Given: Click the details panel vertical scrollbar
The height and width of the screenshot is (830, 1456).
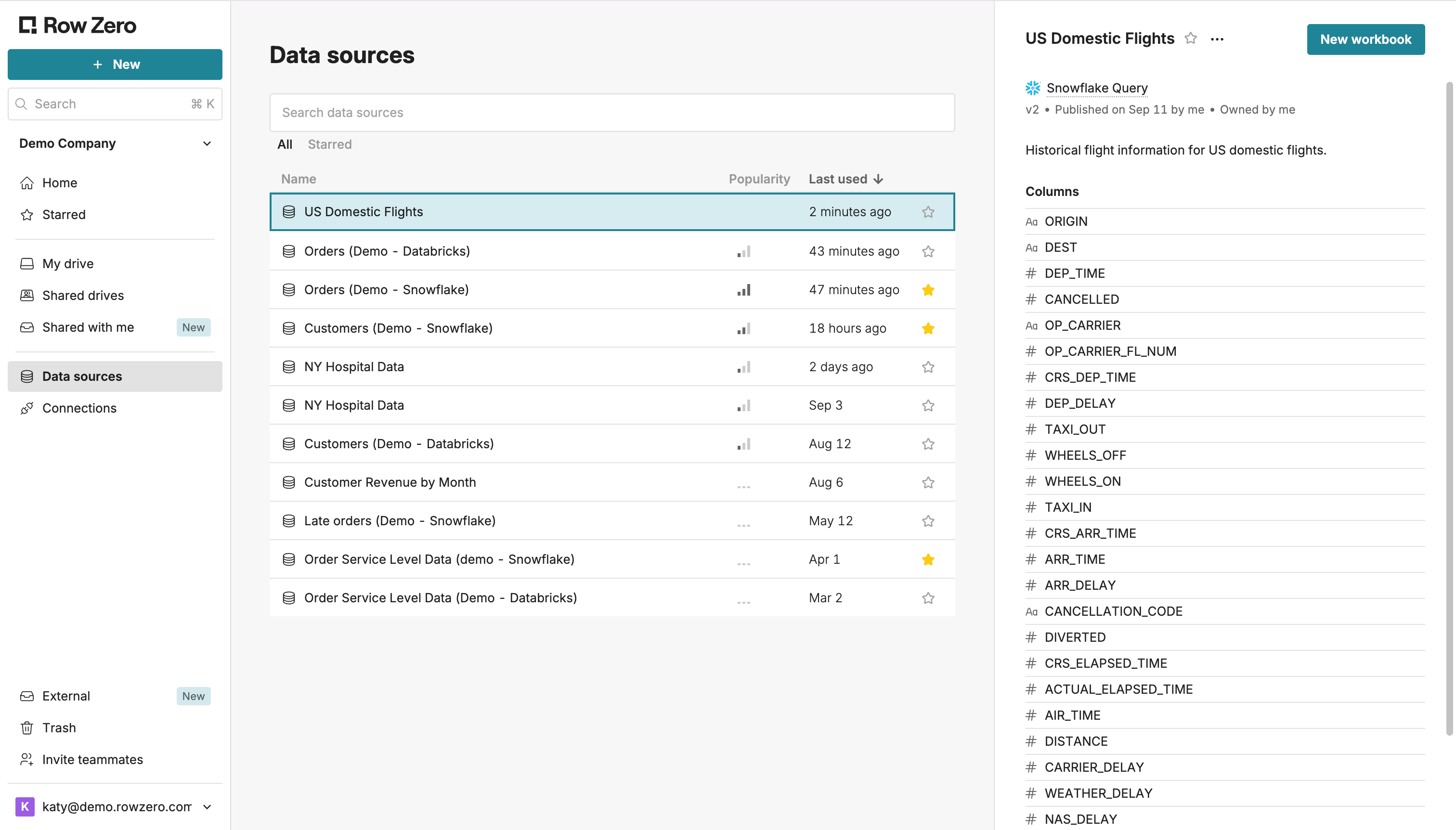Looking at the screenshot, I should click(x=1449, y=408).
